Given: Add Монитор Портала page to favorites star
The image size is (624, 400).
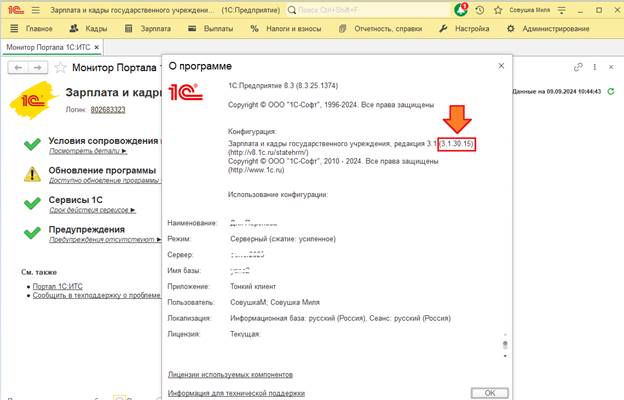Looking at the screenshot, I should click(x=60, y=68).
